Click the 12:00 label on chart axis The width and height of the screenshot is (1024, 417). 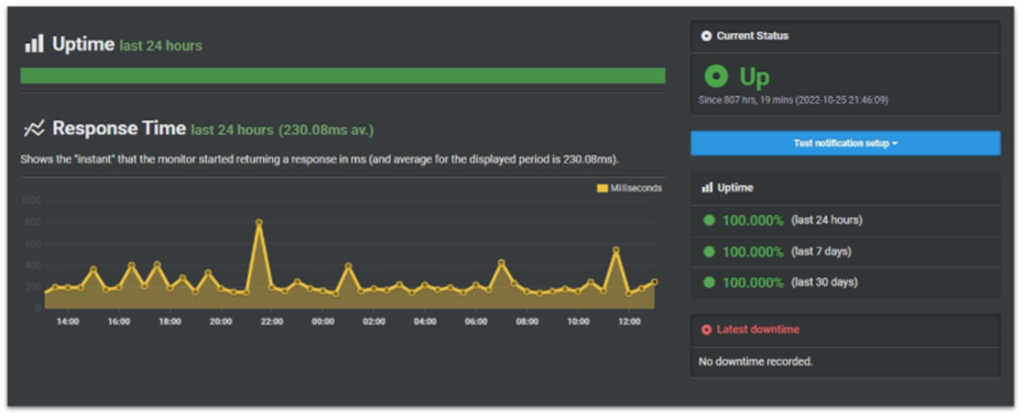tap(629, 321)
